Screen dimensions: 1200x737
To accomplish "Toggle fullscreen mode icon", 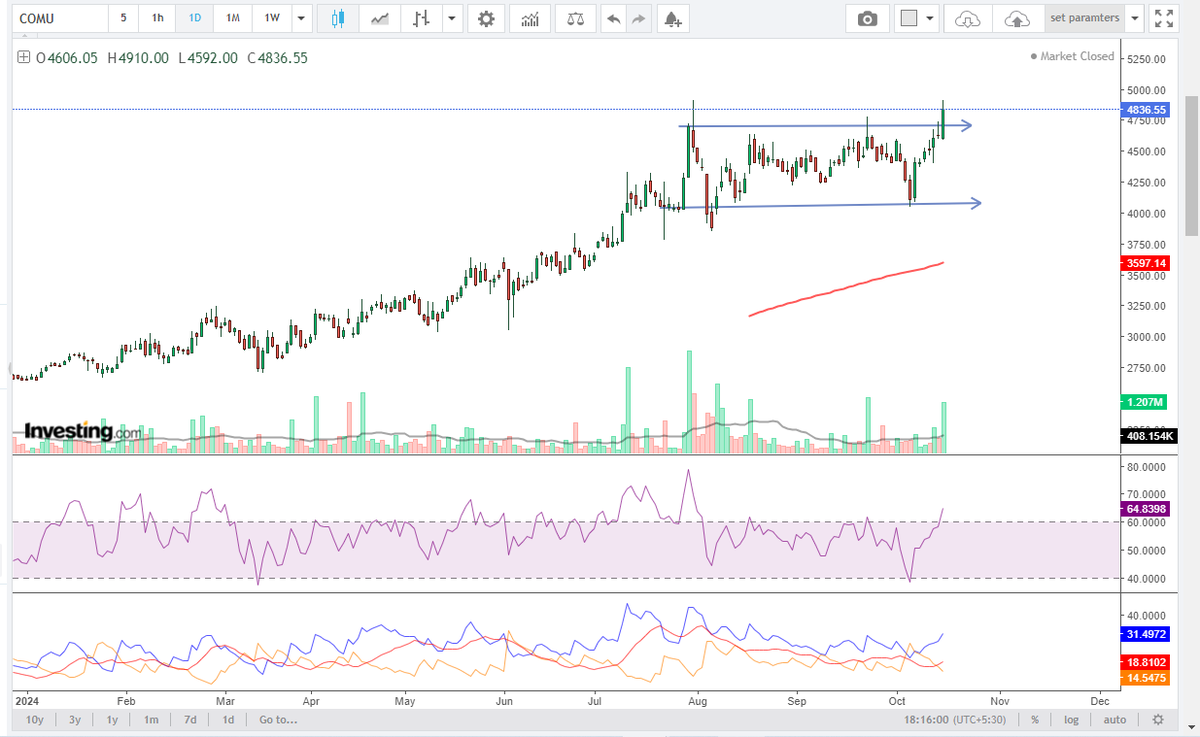I will pos(1163,18).
